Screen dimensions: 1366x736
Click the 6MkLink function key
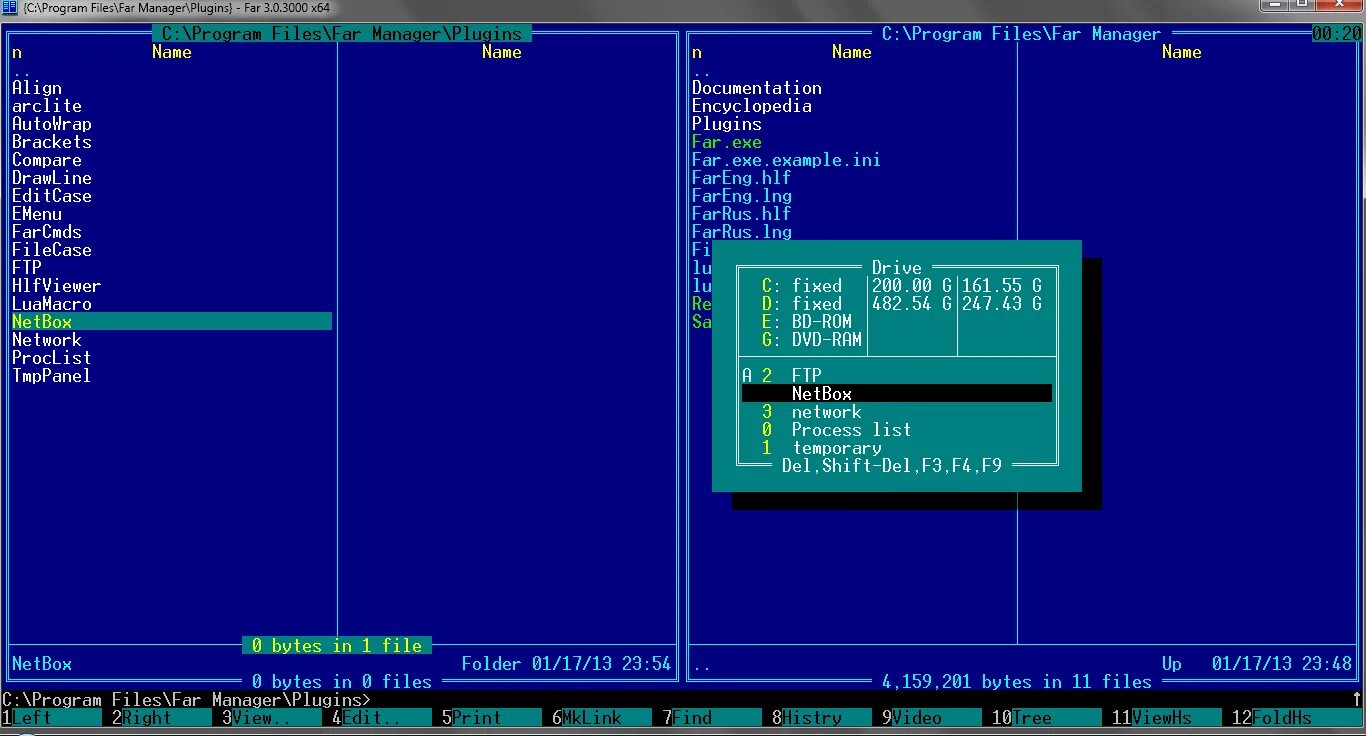[602, 718]
